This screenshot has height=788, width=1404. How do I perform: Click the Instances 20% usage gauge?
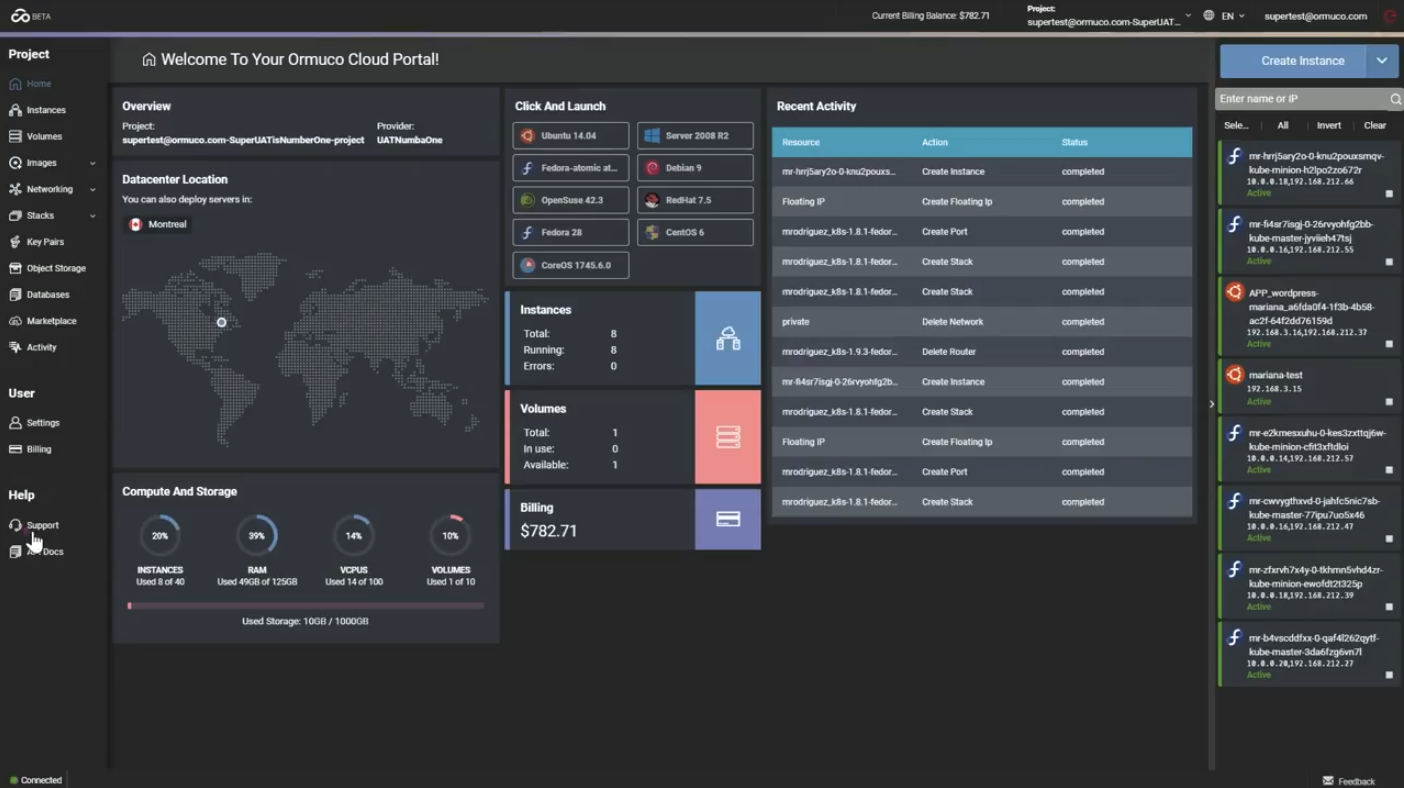[160, 536]
